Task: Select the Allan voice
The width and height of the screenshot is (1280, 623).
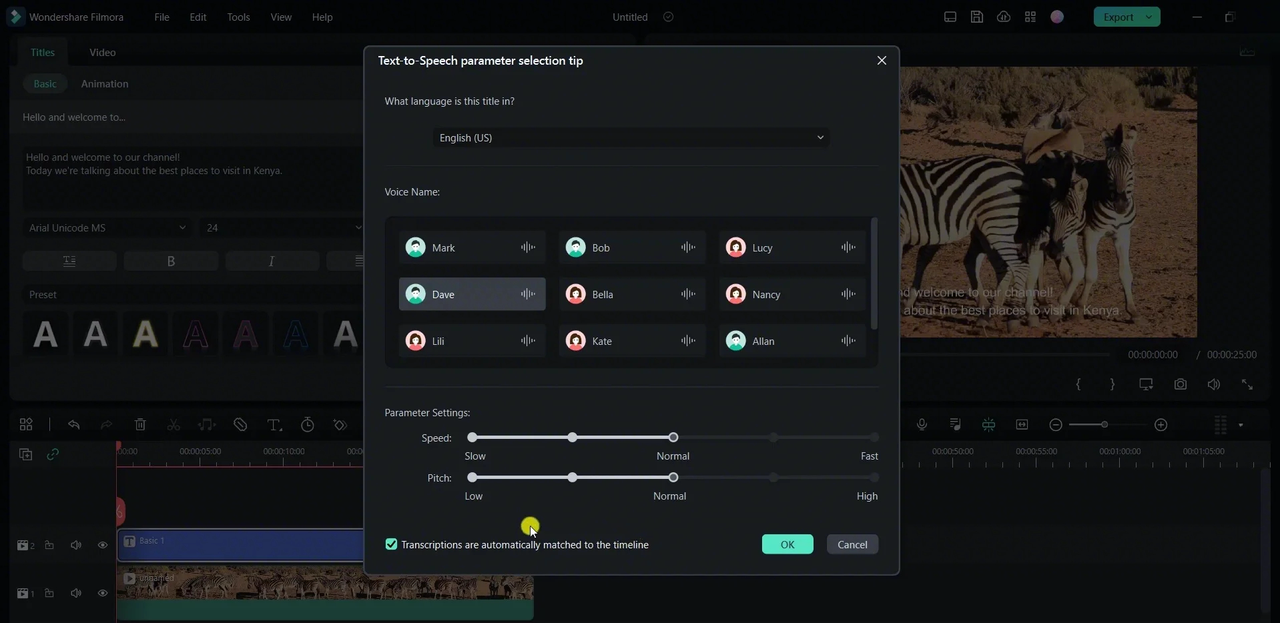Action: pyautogui.click(x=792, y=341)
